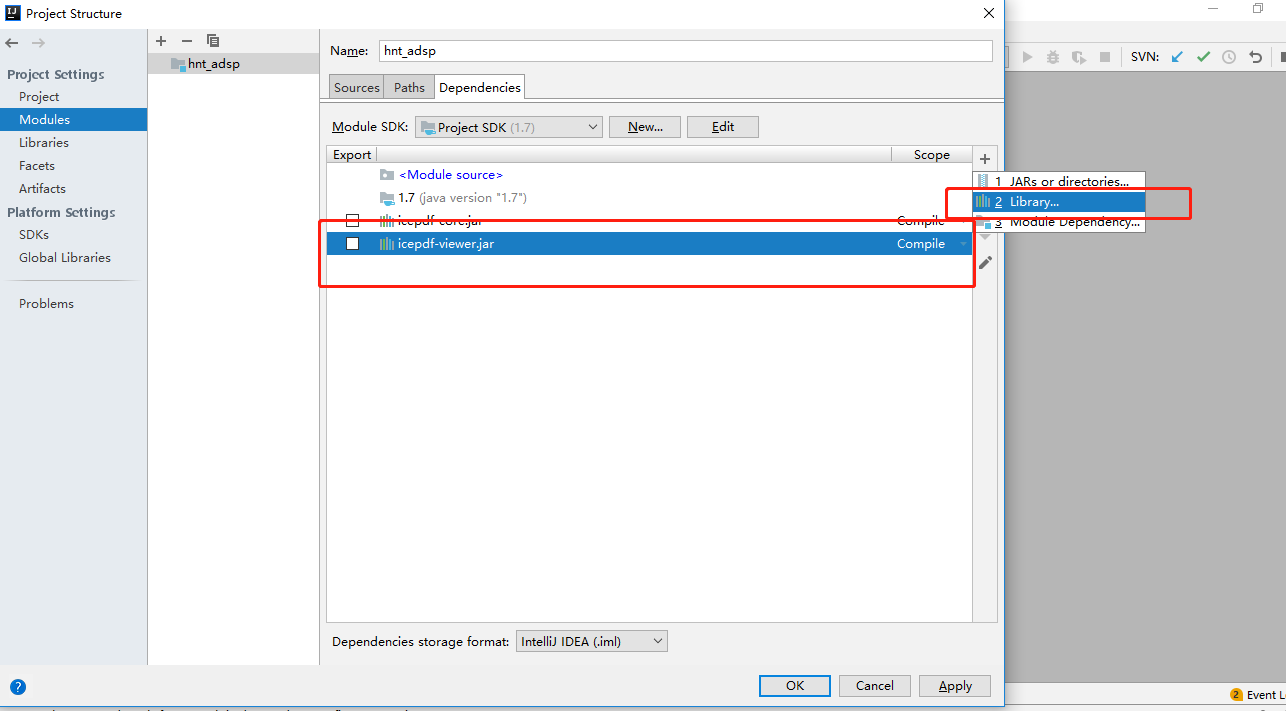The height and width of the screenshot is (711, 1286).
Task: Toggle the Export checkbox for icepdf-core.jar
Action: 352,221
